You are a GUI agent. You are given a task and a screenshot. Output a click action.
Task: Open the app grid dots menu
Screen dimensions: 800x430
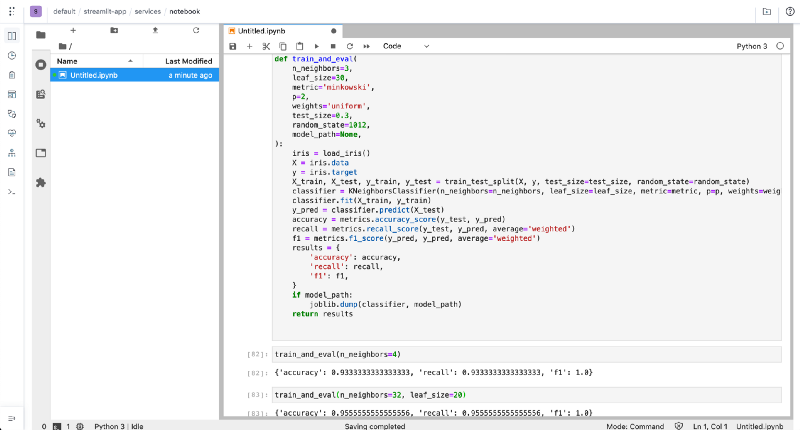click(12, 11)
